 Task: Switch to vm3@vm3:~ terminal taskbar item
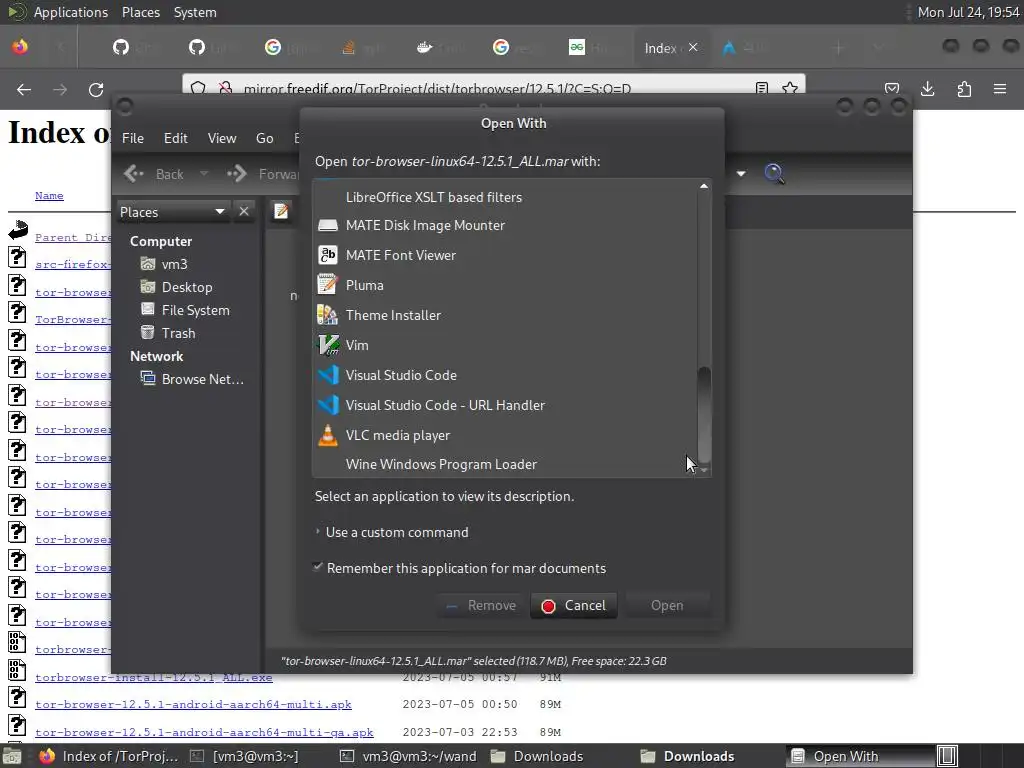click(x=243, y=756)
